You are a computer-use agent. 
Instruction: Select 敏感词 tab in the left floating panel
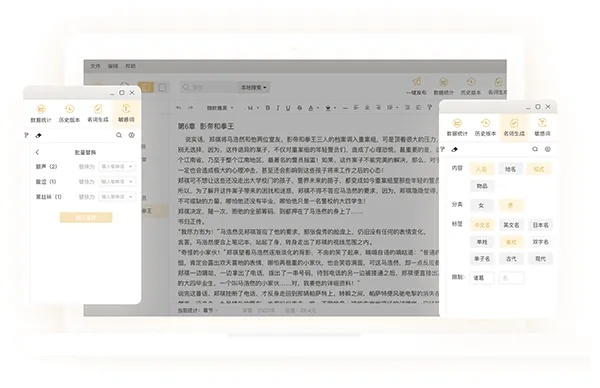click(126, 113)
